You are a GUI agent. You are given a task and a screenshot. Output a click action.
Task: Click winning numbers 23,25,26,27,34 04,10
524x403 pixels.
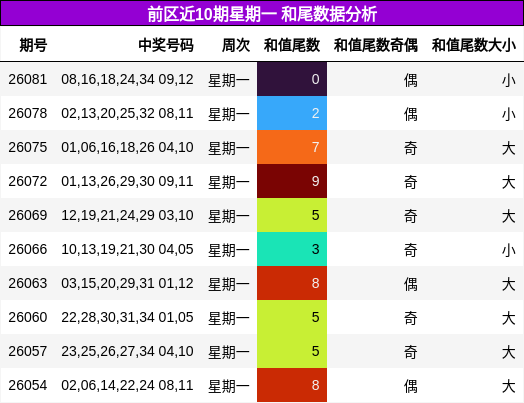(127, 351)
